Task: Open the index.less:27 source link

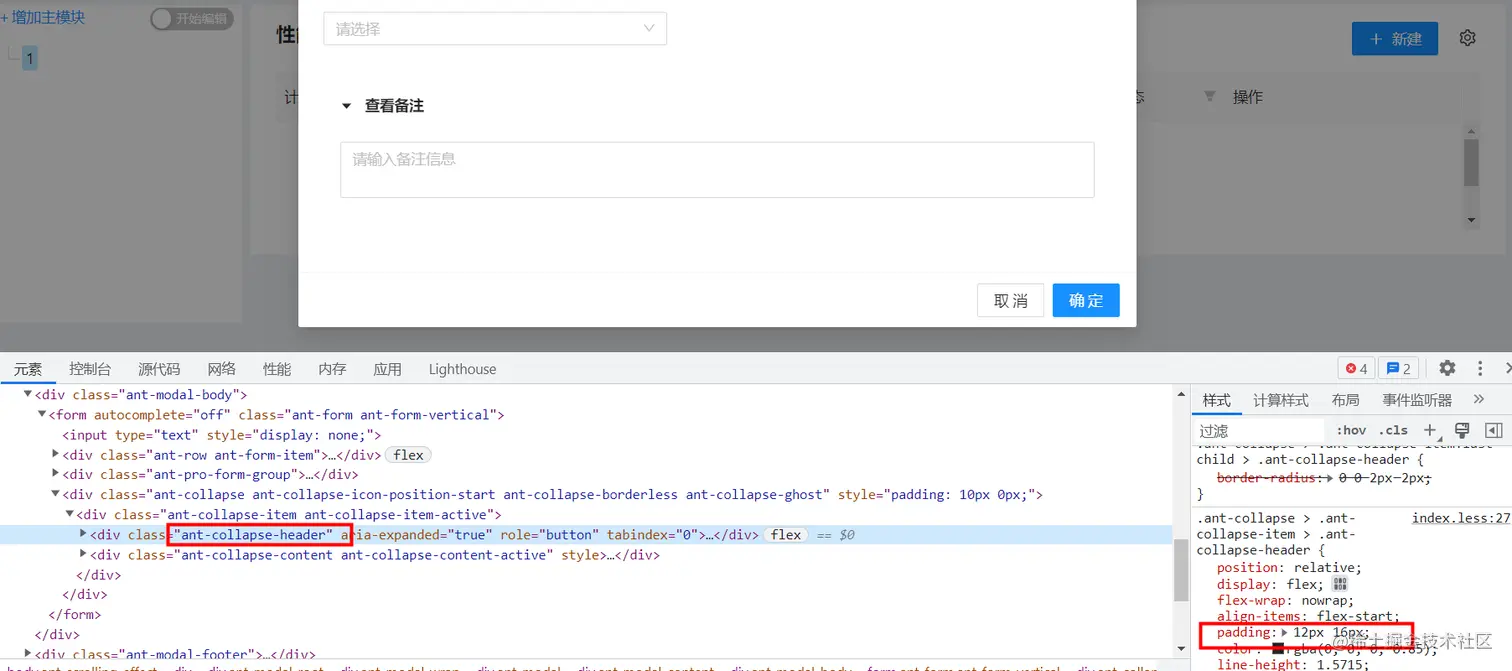Action: pyautogui.click(x=1461, y=518)
